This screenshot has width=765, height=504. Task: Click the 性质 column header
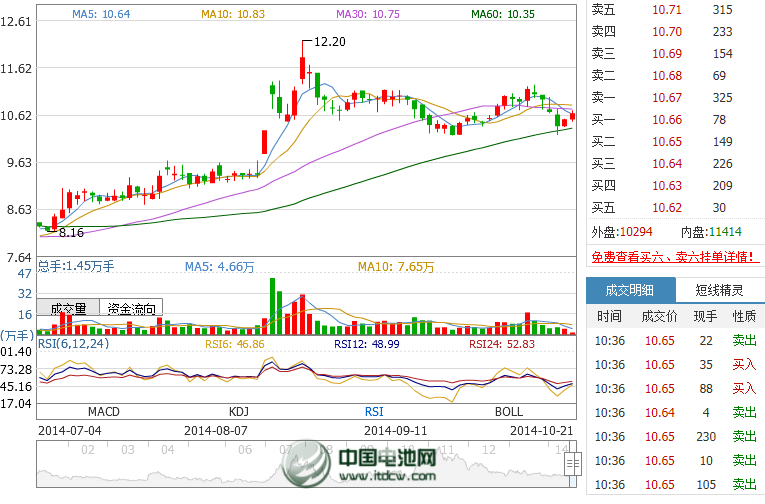[x=743, y=316]
